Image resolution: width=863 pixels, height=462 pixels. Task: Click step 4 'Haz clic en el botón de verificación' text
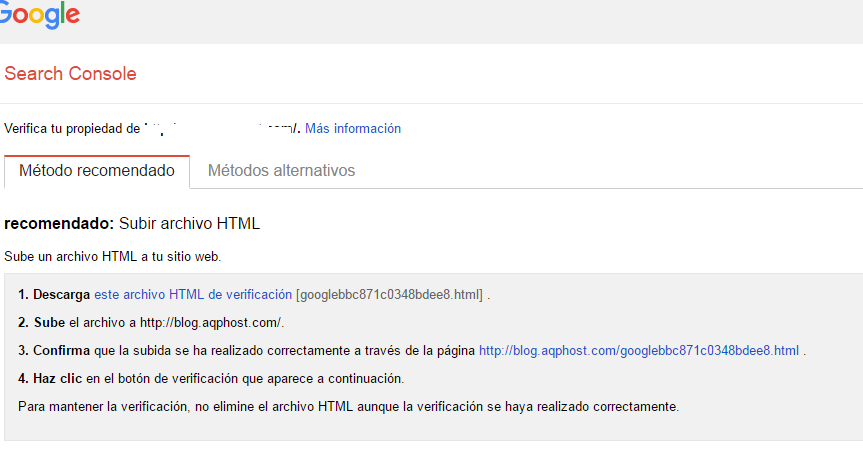tap(211, 379)
